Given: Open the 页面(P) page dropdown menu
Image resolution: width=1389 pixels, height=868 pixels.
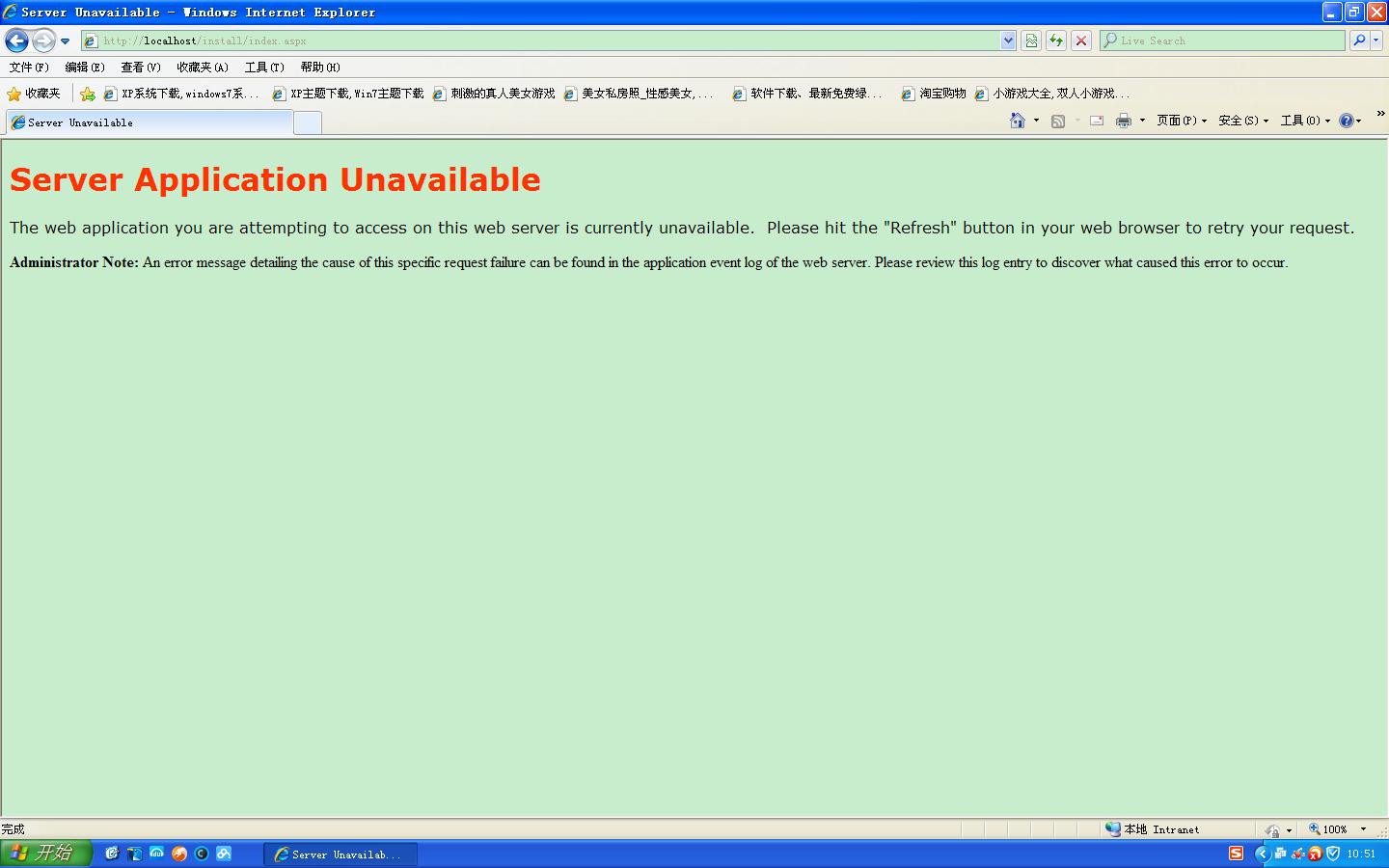Looking at the screenshot, I should tap(1182, 121).
